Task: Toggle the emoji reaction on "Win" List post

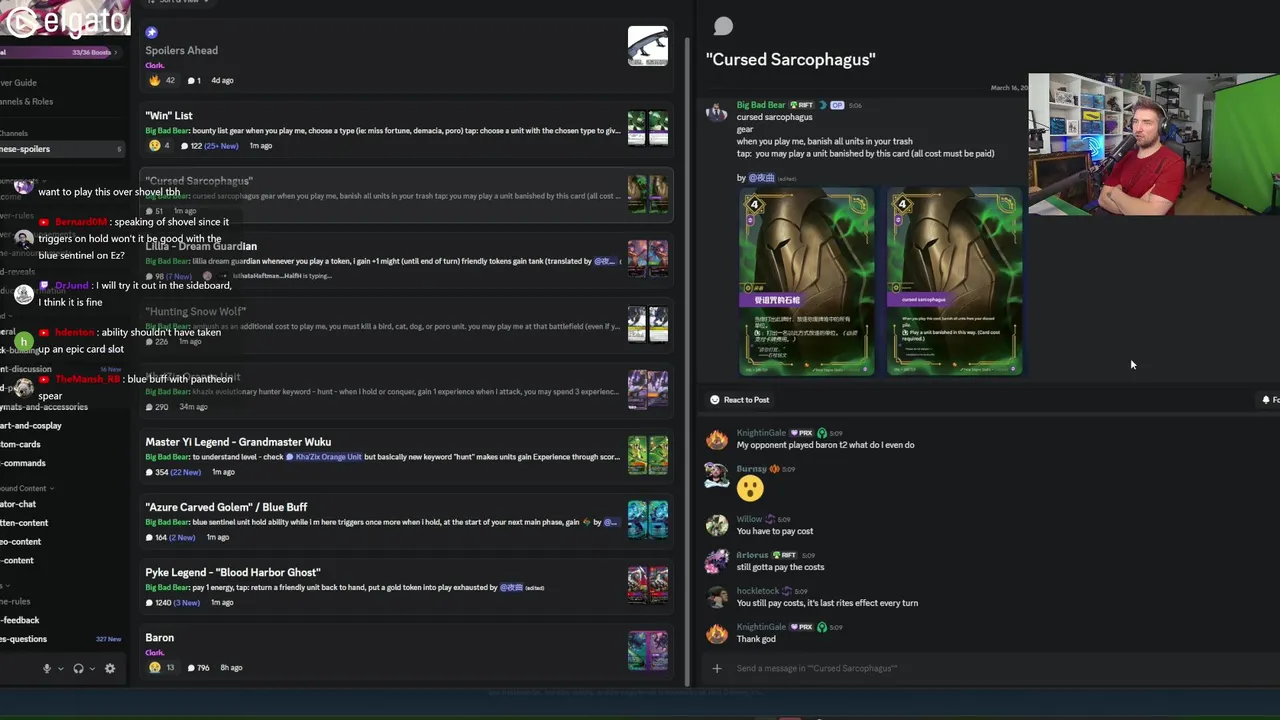Action: click(x=155, y=145)
